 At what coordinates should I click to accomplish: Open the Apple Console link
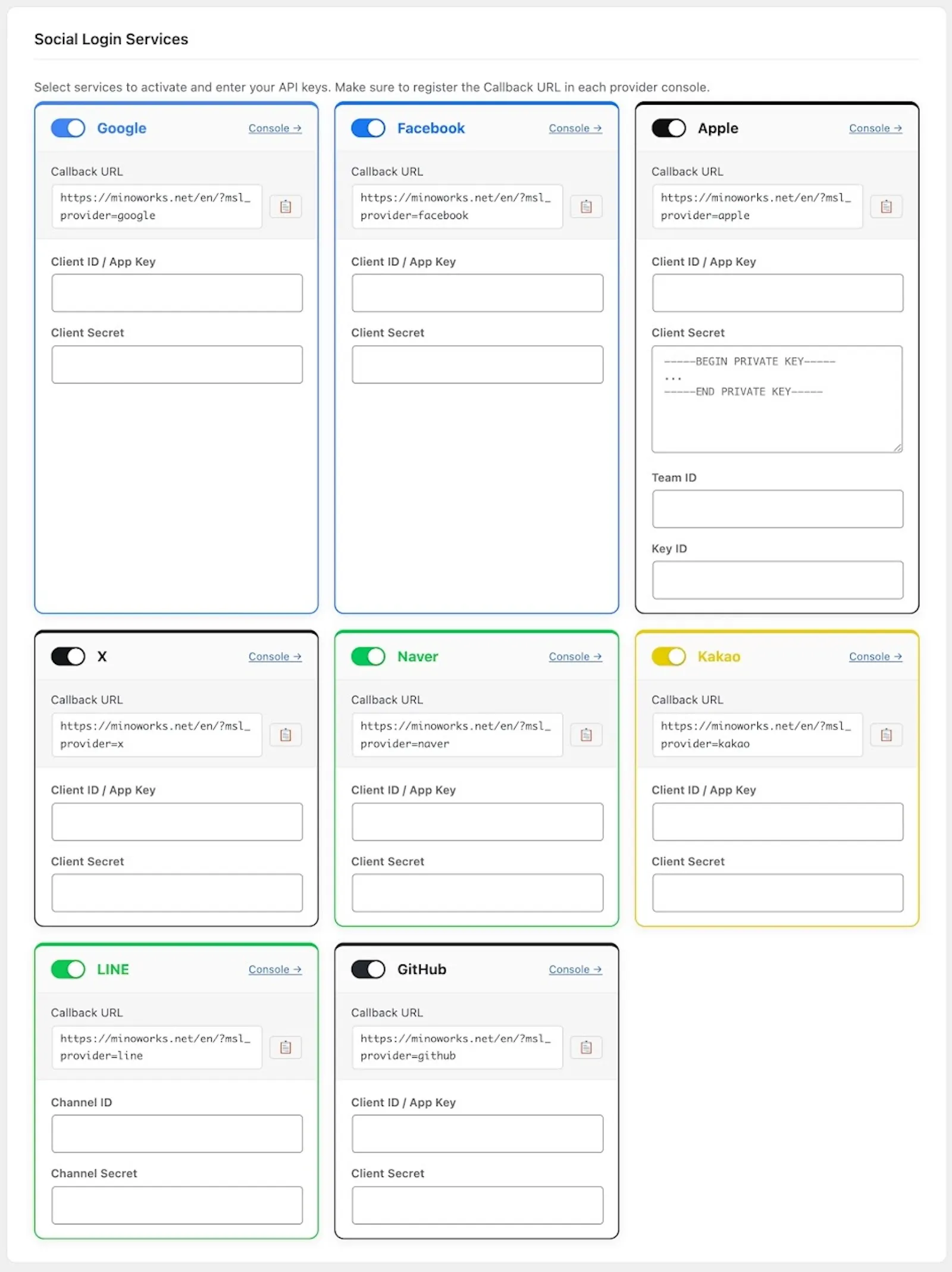tap(876, 129)
